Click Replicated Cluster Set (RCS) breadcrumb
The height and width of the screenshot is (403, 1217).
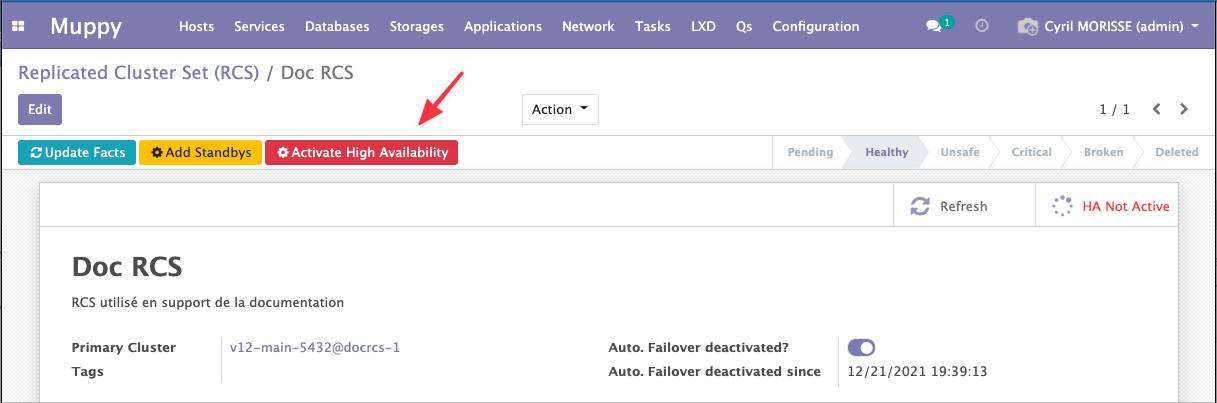[x=138, y=73]
